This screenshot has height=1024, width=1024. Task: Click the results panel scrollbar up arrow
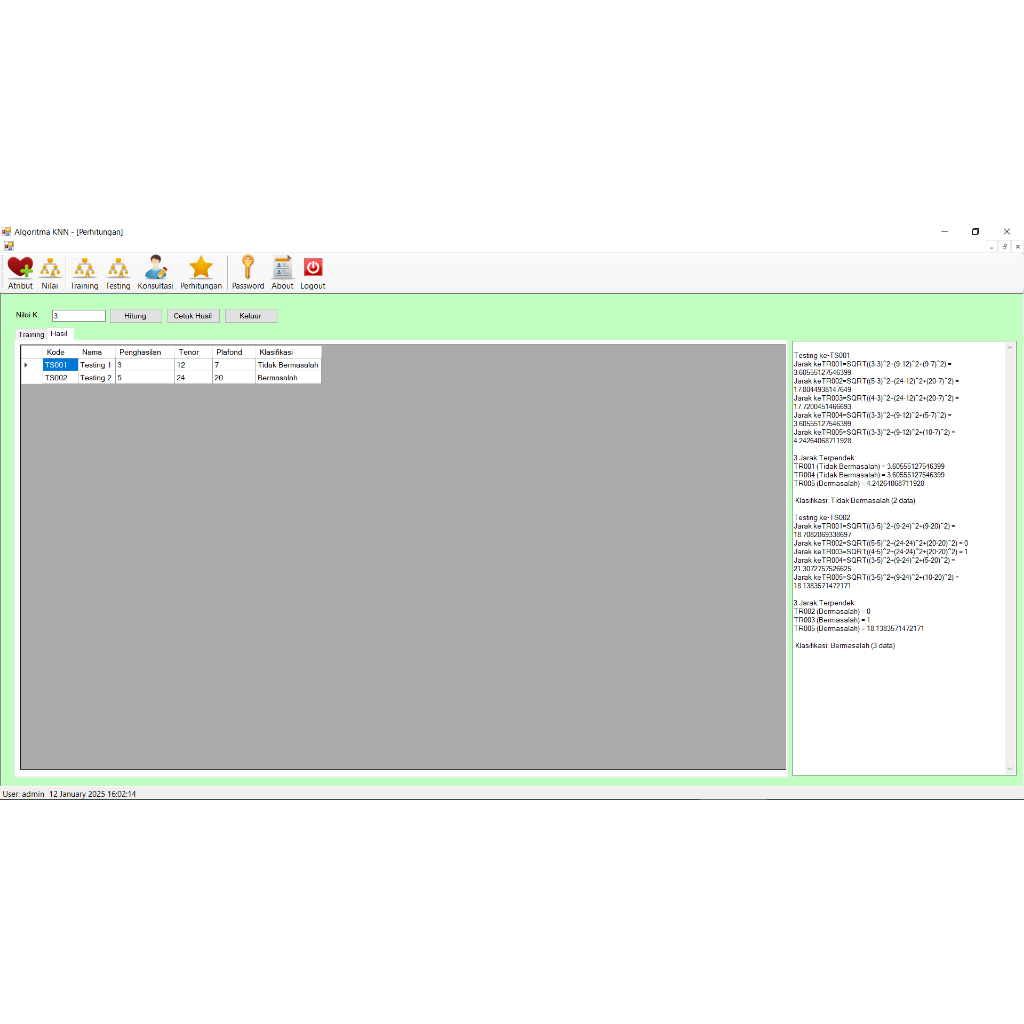[1010, 349]
